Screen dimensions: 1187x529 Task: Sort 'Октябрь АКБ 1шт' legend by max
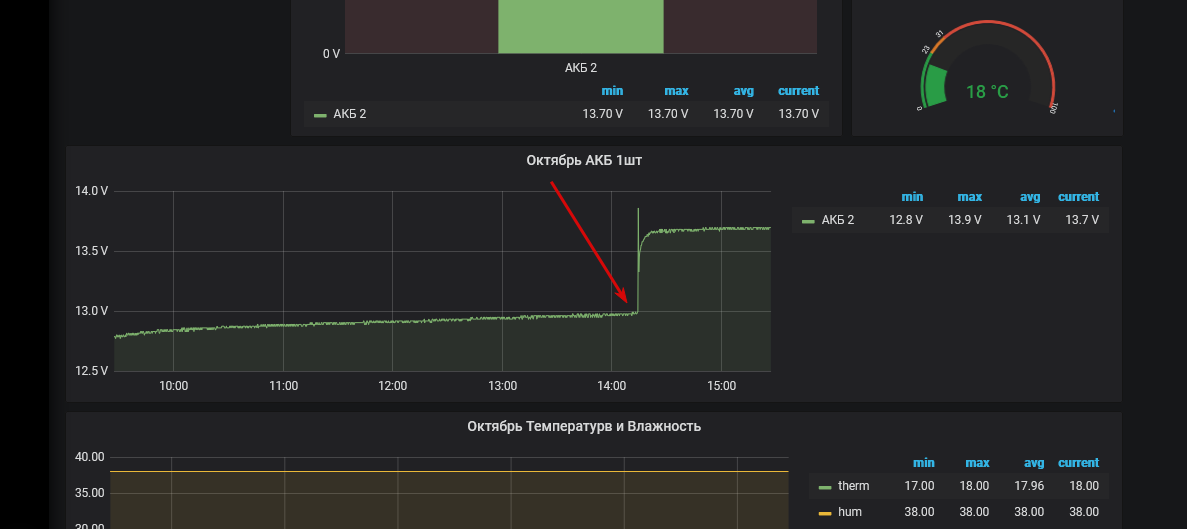pyautogui.click(x=969, y=197)
